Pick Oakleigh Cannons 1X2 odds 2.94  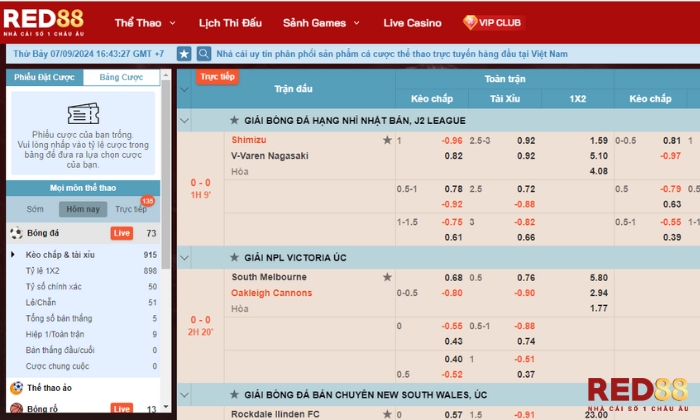(x=599, y=293)
